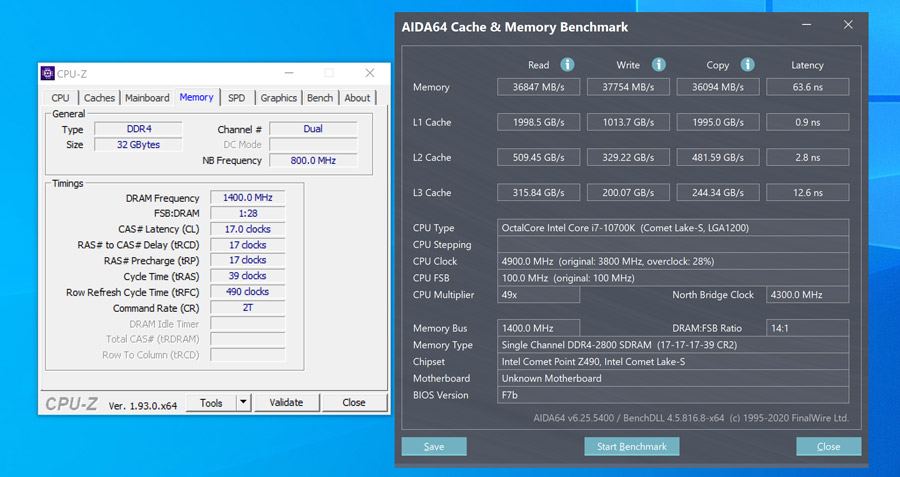Click the Write info icon in AIDA64
Image resolution: width=900 pixels, height=477 pixels.
coord(658,64)
